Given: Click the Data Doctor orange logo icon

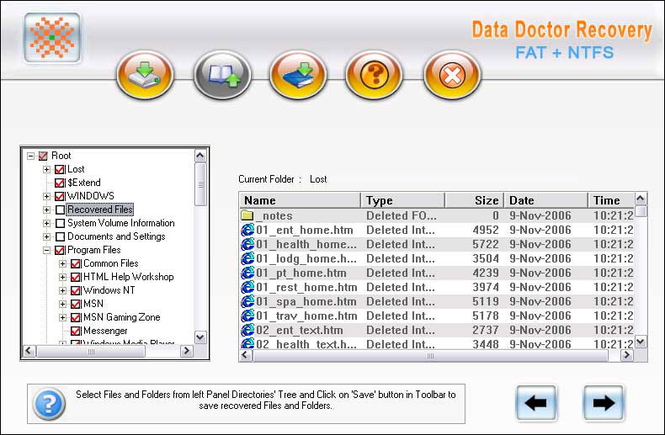Looking at the screenshot, I should coord(52,38).
